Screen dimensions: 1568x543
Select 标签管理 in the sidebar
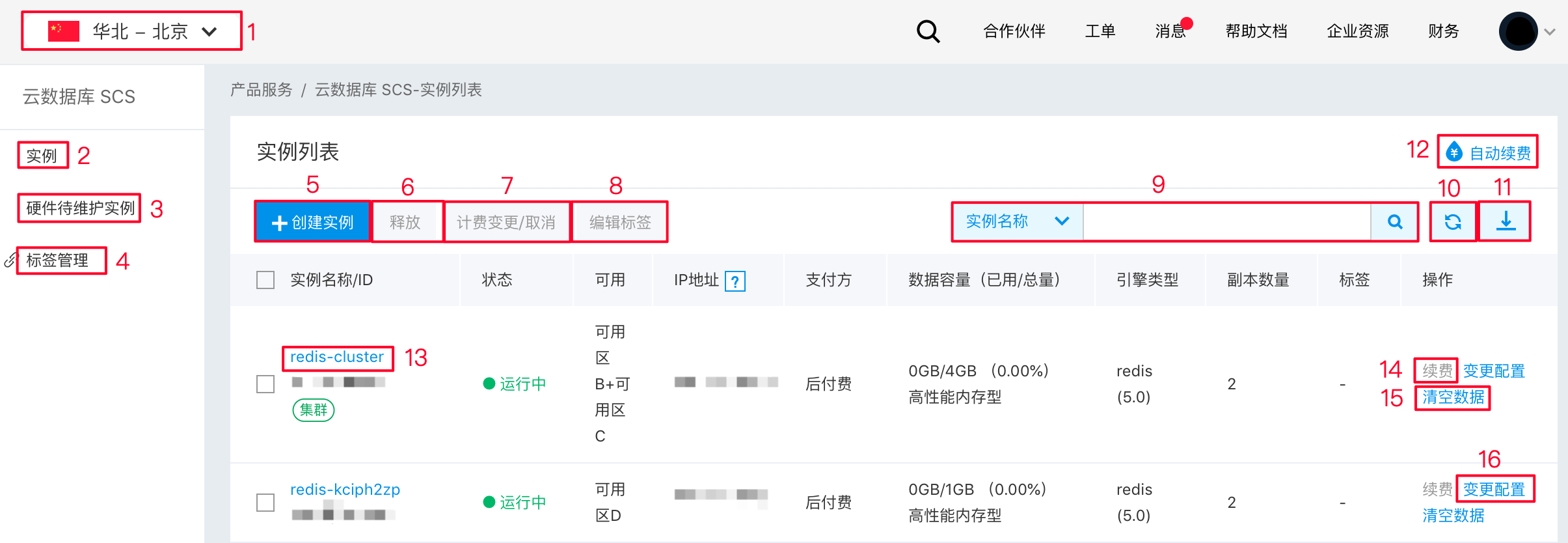pos(57,260)
